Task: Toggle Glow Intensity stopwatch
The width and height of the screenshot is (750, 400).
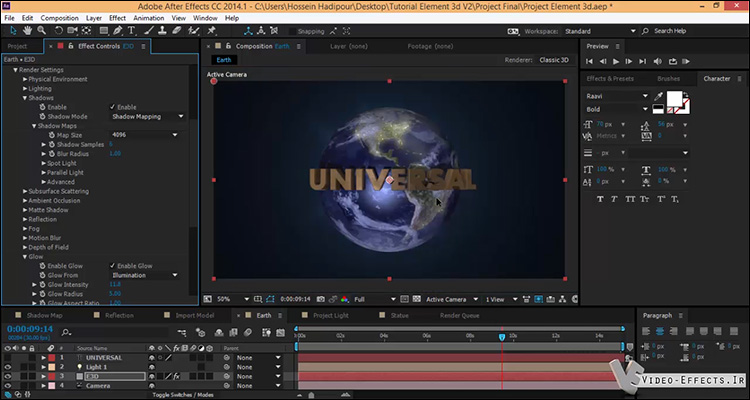Action: pos(43,285)
